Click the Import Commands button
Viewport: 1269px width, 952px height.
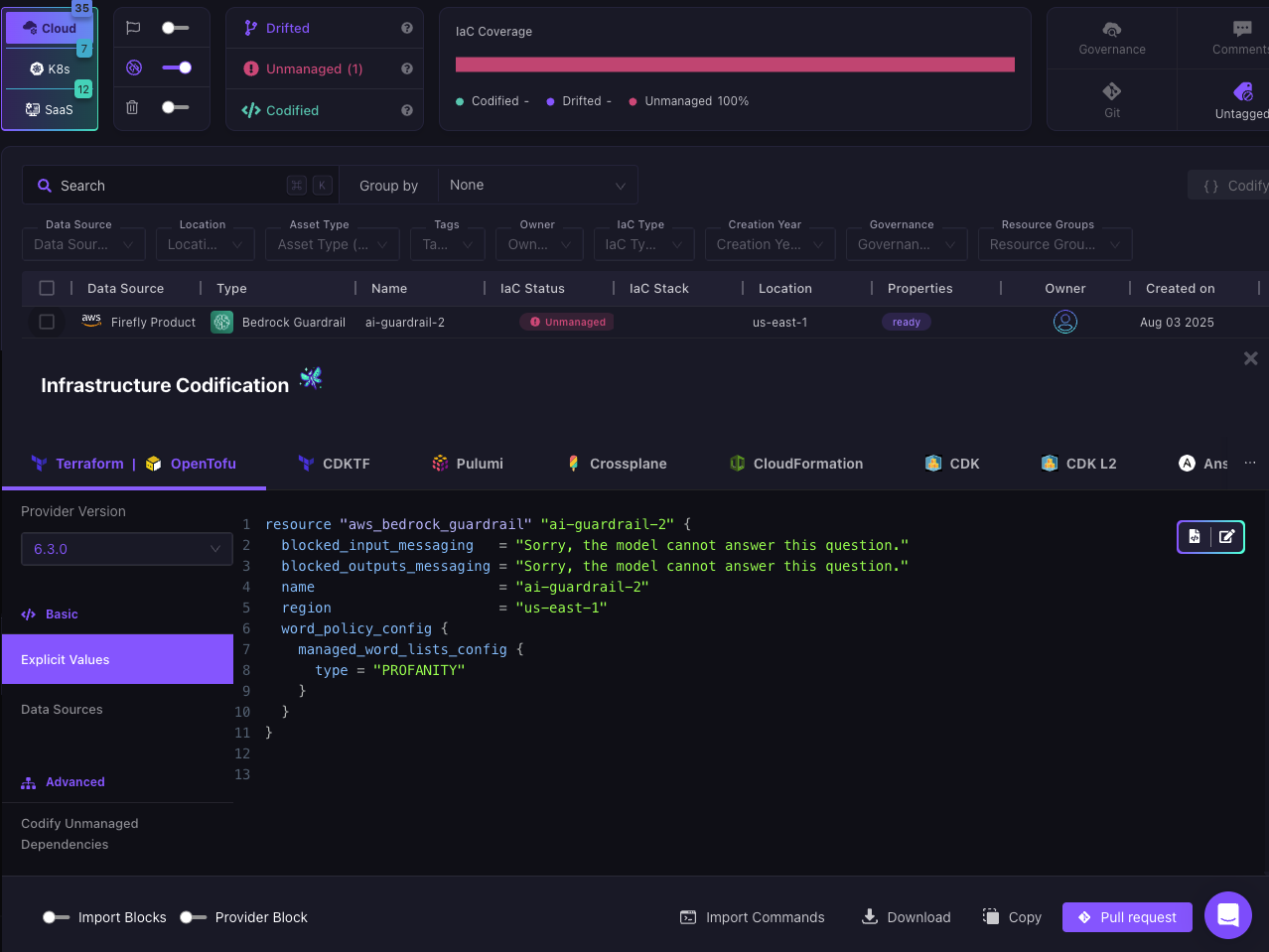pos(752,917)
